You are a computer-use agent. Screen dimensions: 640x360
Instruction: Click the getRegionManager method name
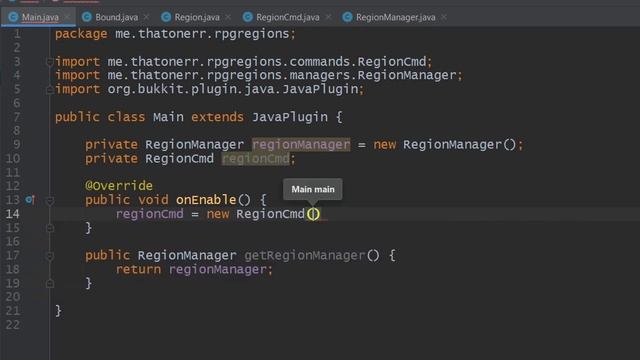click(x=304, y=256)
